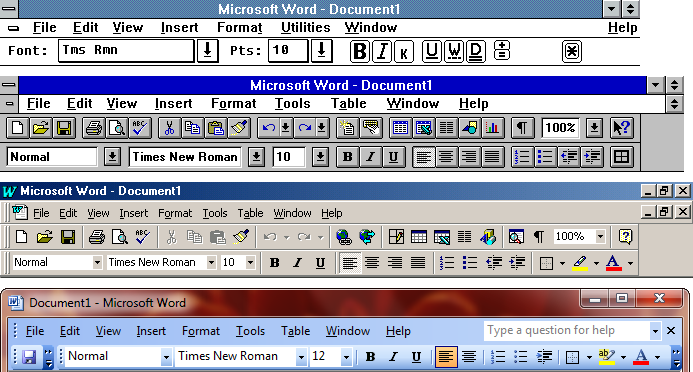Click Tables and Borders pencil icon in W-logo window
Image resolution: width=693 pixels, height=372 pixels.
coord(396,237)
